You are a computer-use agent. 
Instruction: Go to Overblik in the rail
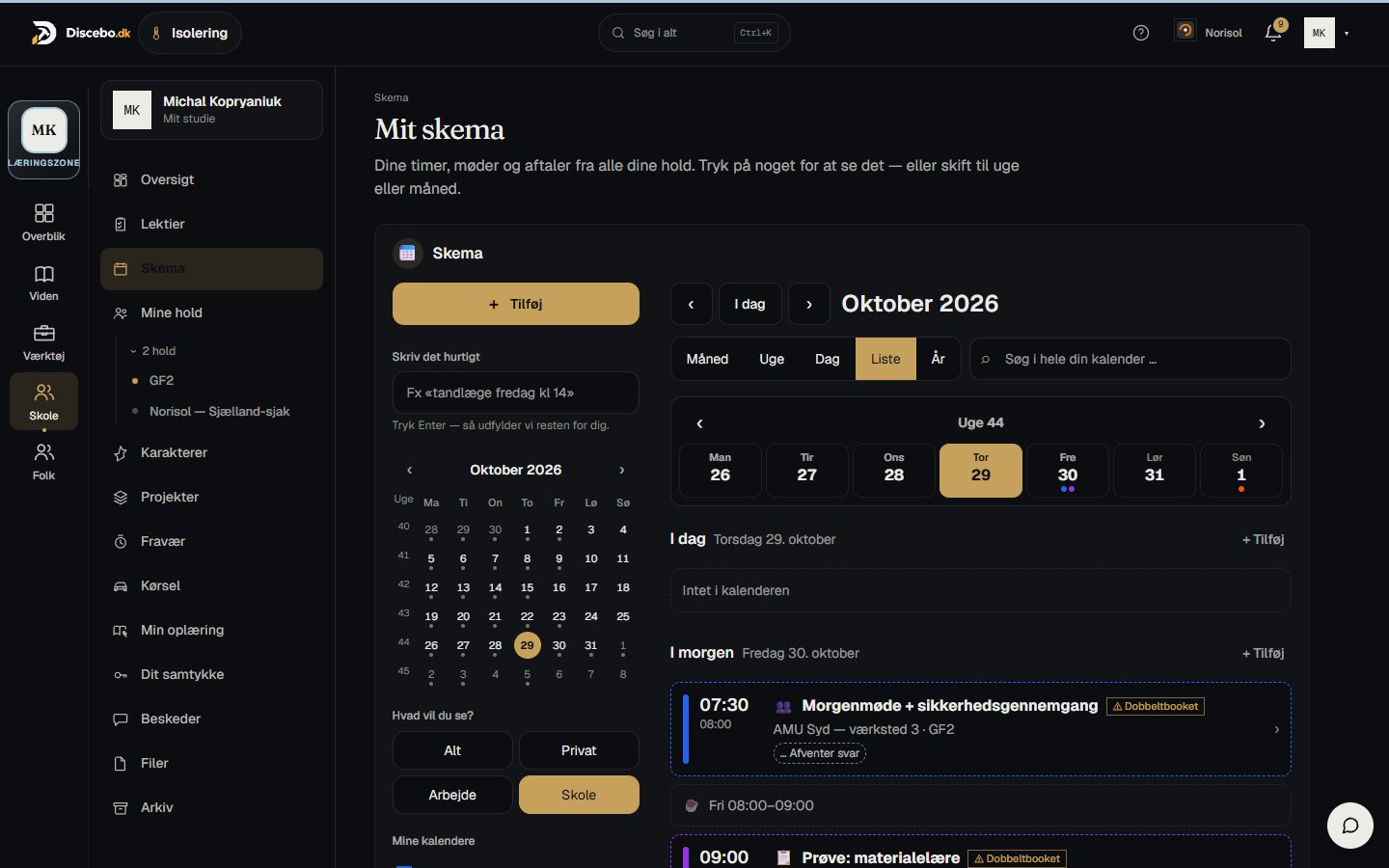click(x=44, y=222)
